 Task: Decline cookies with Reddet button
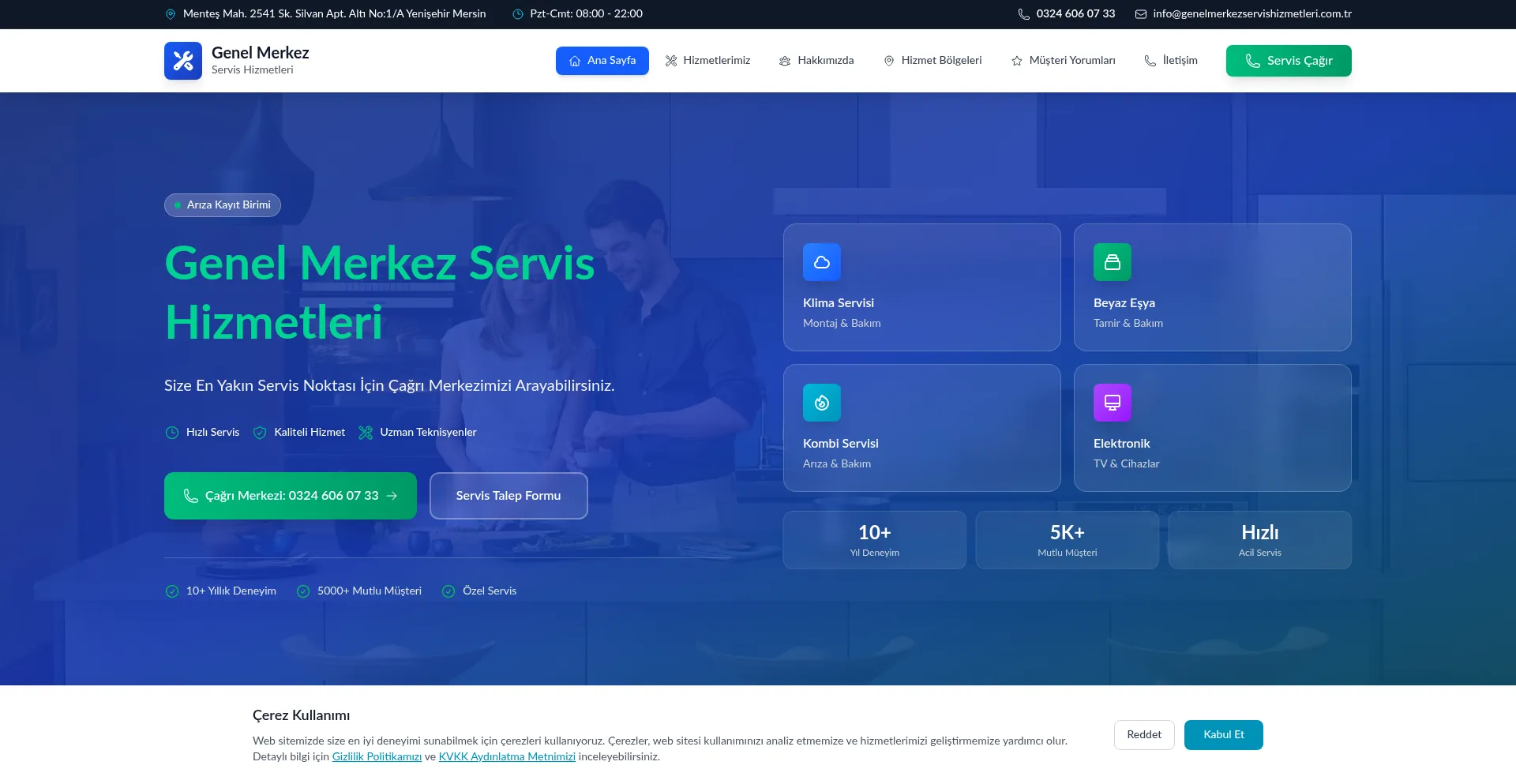[x=1143, y=735]
